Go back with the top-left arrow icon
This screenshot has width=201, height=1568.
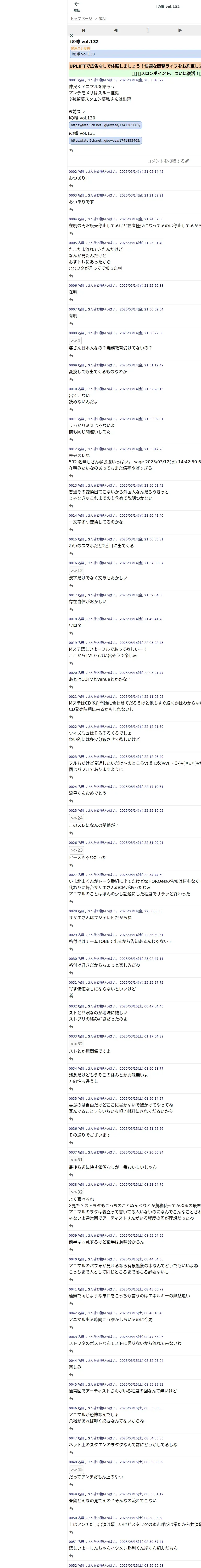click(x=76, y=4)
